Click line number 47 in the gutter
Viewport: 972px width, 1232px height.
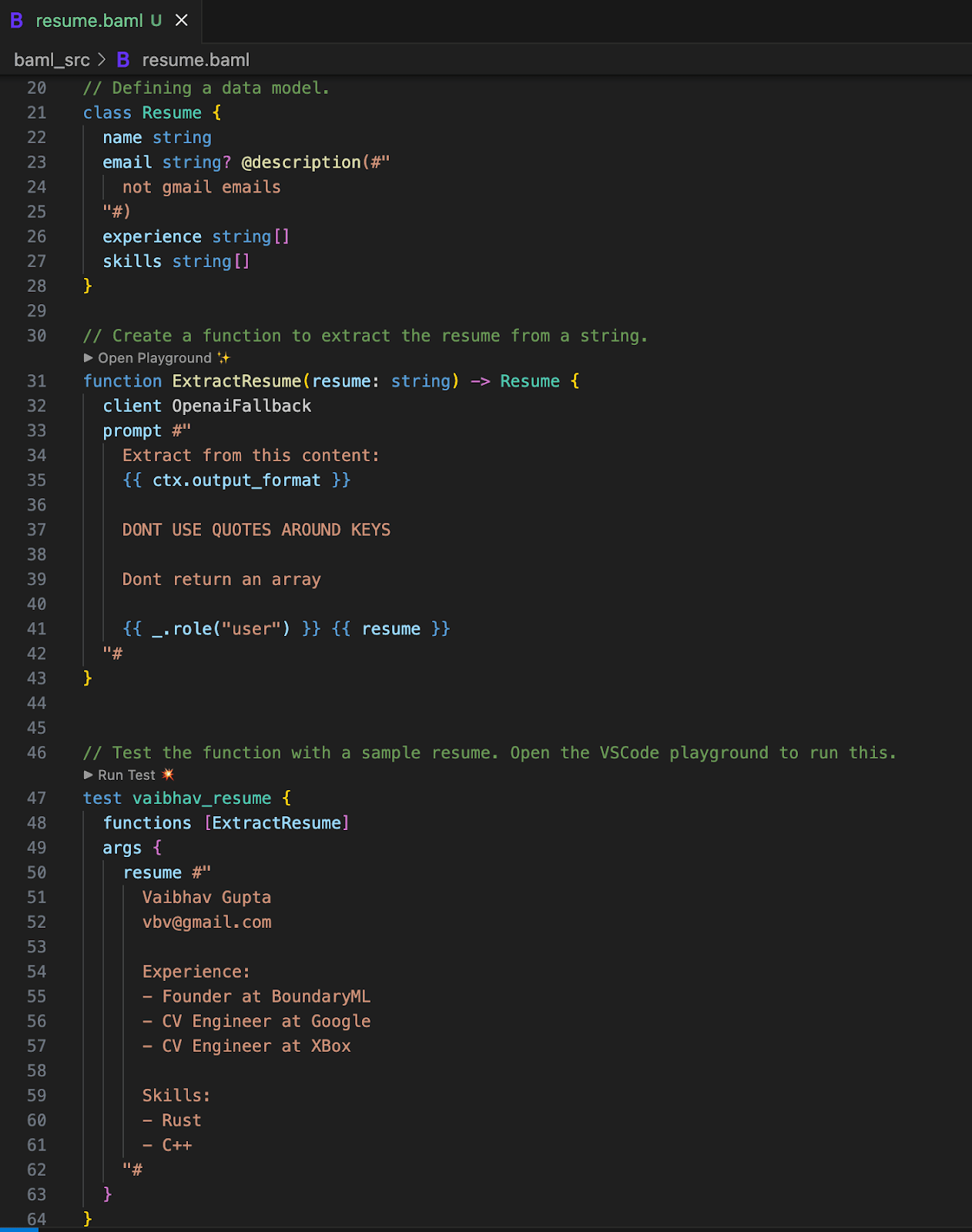coord(36,798)
